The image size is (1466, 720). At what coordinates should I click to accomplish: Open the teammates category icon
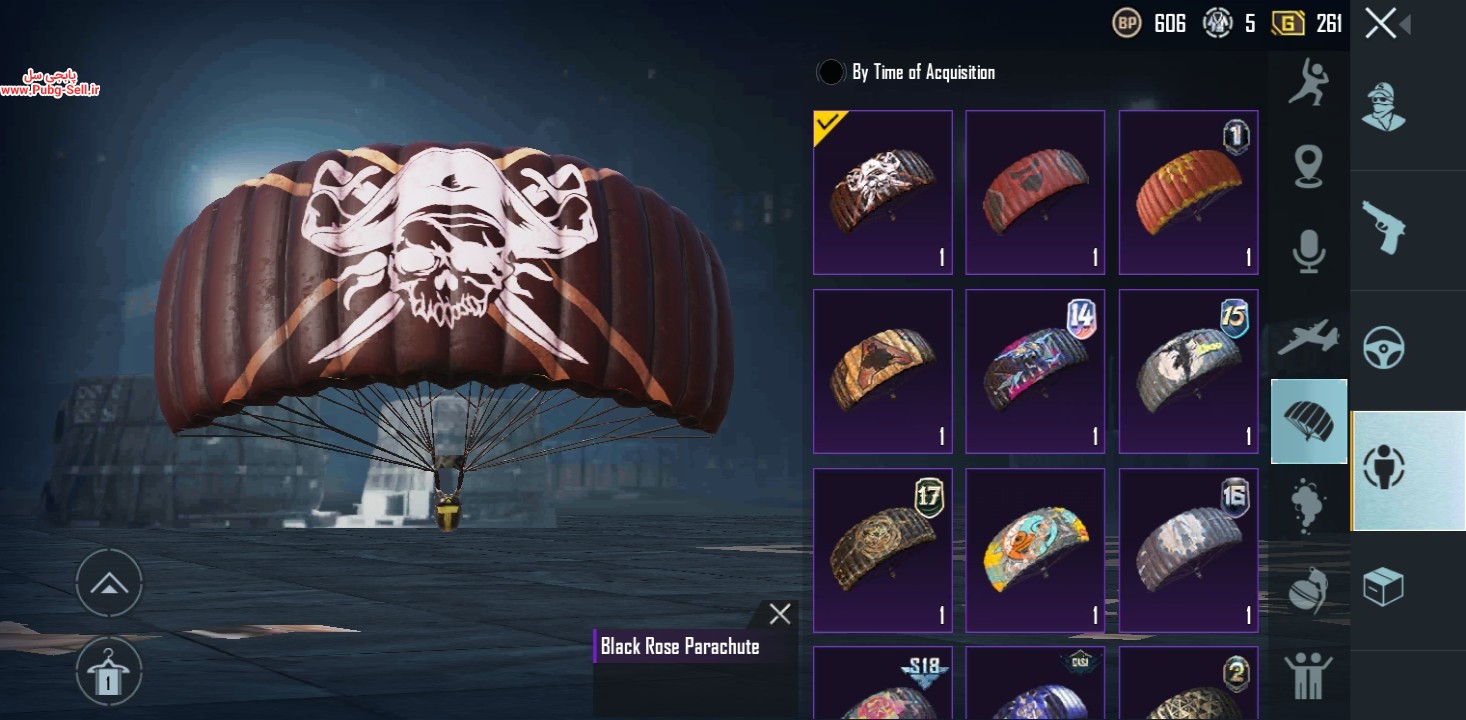[1309, 675]
